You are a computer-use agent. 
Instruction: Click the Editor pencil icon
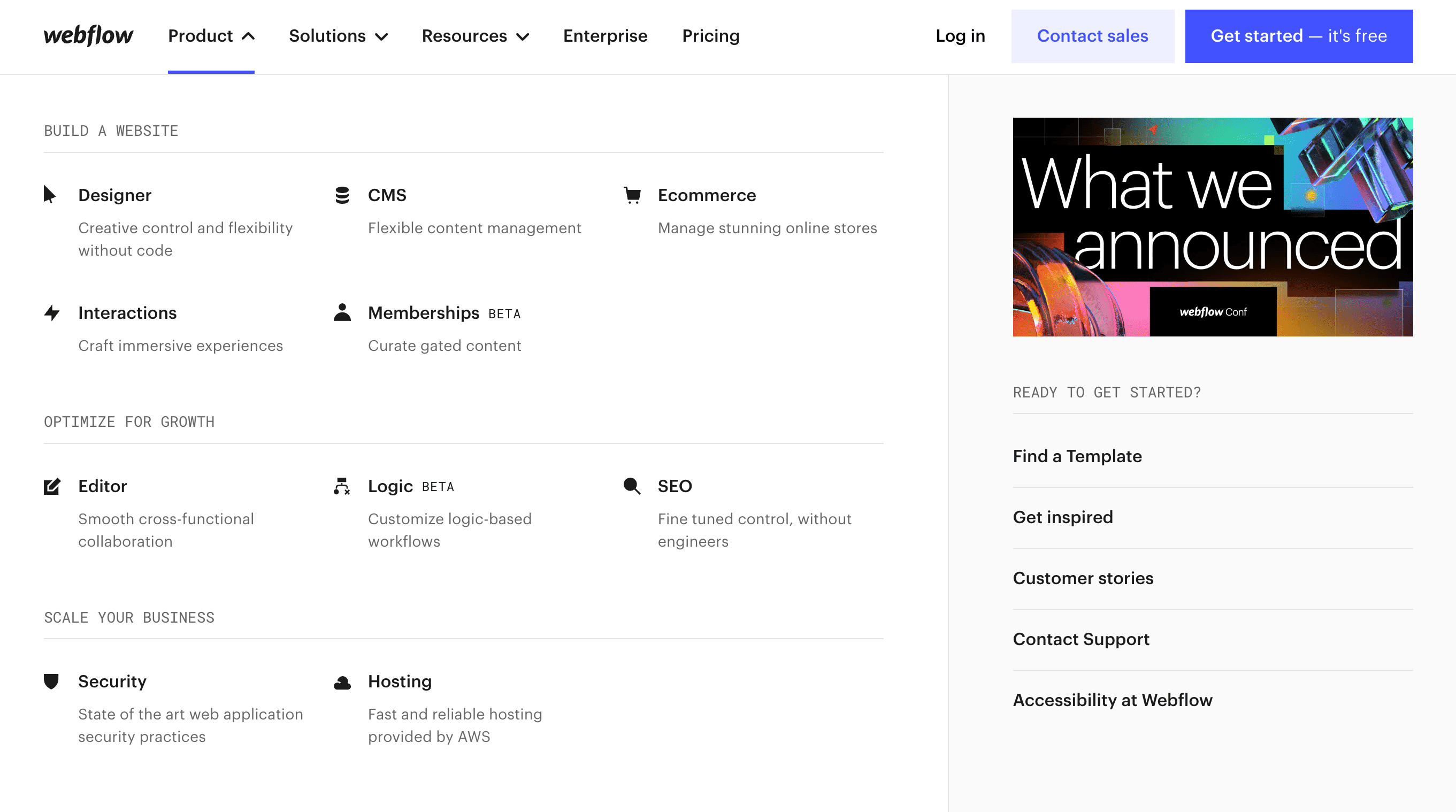(x=52, y=486)
